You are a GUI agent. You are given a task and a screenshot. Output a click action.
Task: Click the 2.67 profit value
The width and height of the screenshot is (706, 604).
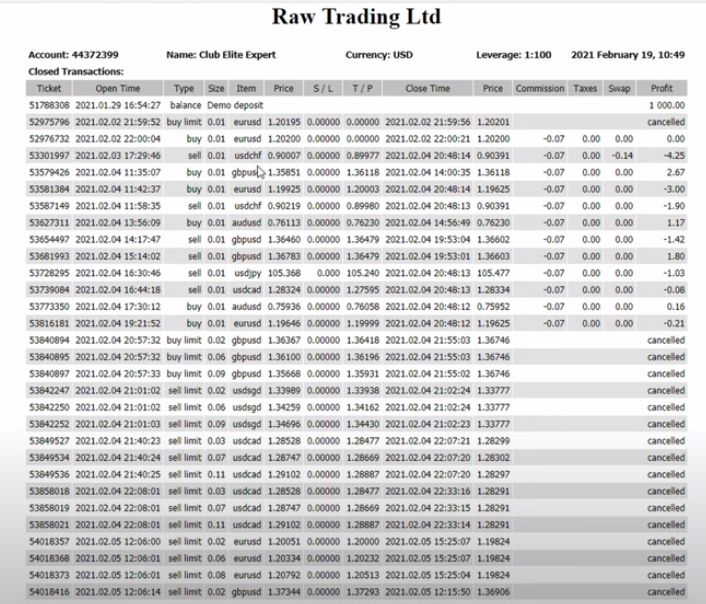676,173
